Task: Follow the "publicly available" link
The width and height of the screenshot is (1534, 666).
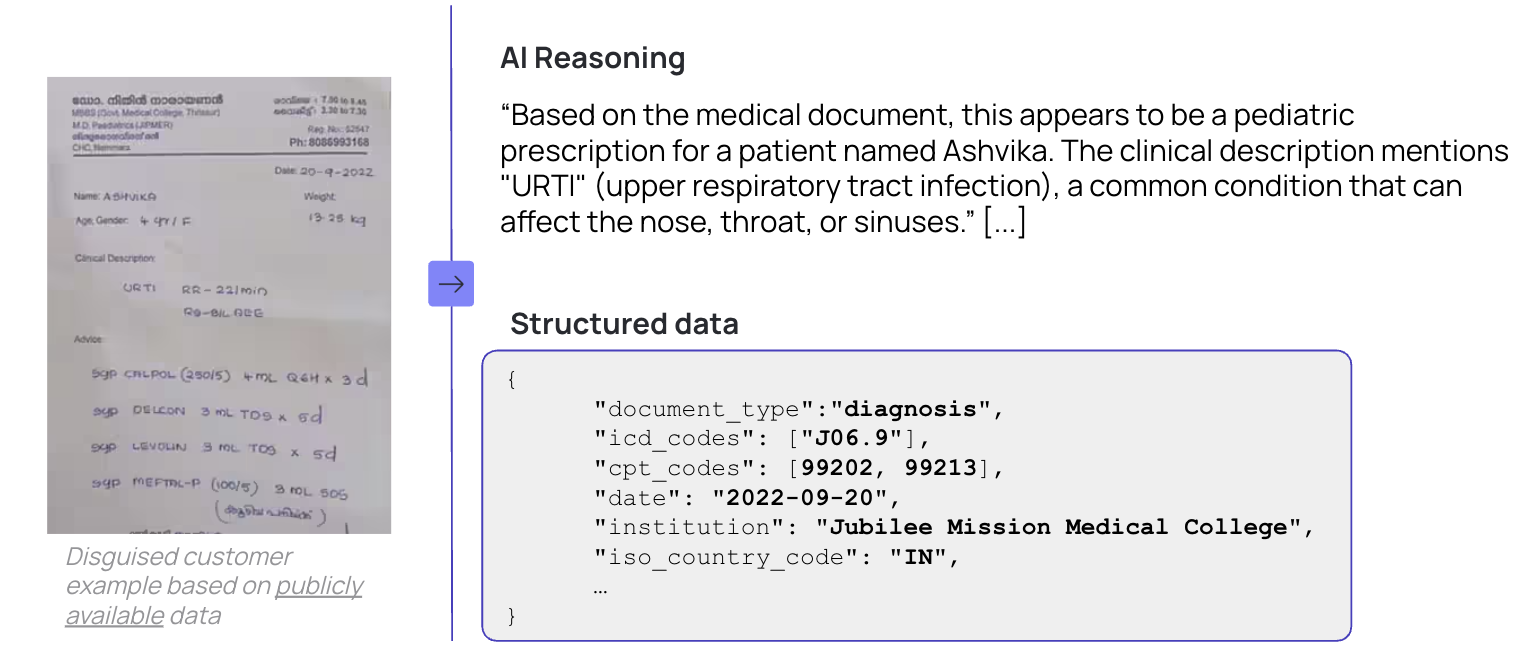Action: (x=213, y=601)
